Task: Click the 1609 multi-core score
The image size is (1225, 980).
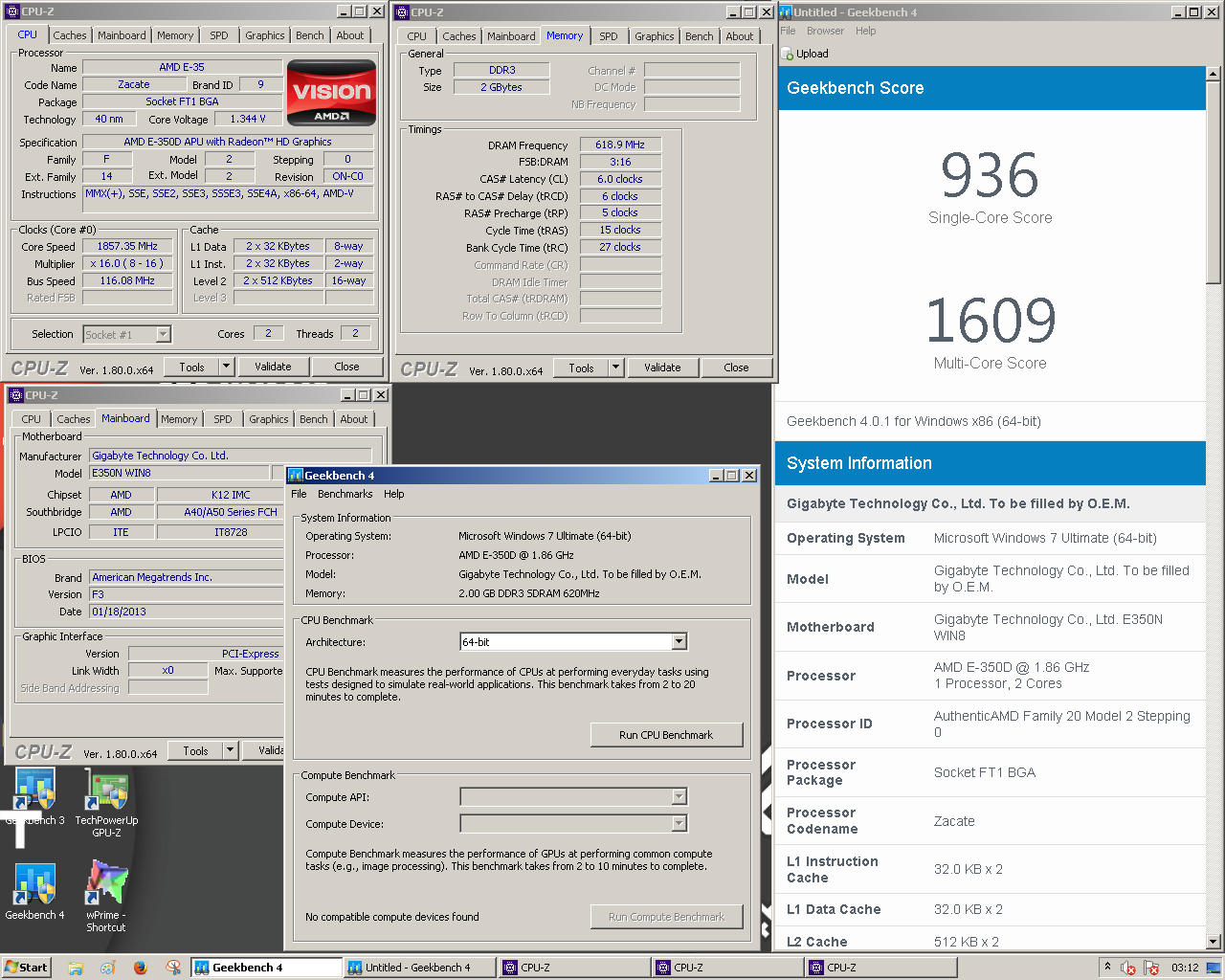Action: click(x=990, y=321)
